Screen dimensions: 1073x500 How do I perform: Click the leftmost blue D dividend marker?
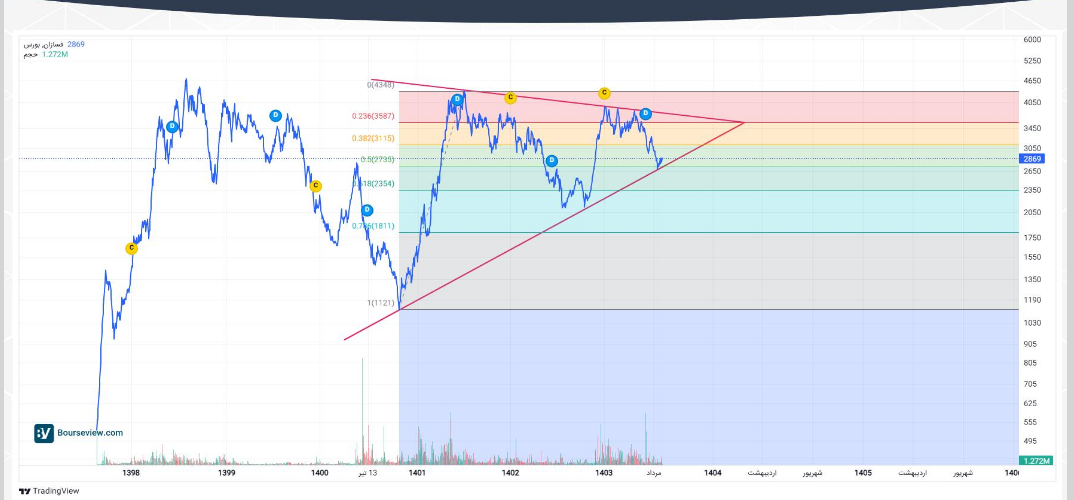172,126
